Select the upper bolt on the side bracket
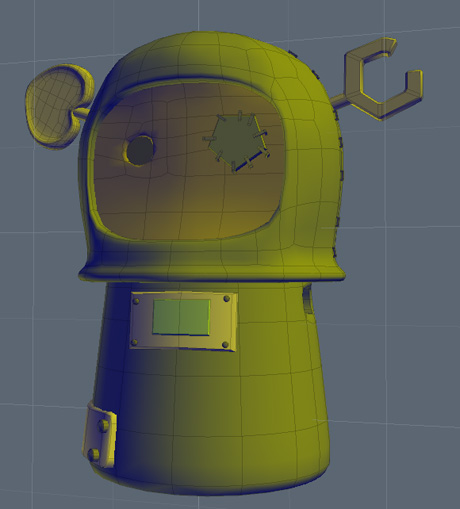 103,425
